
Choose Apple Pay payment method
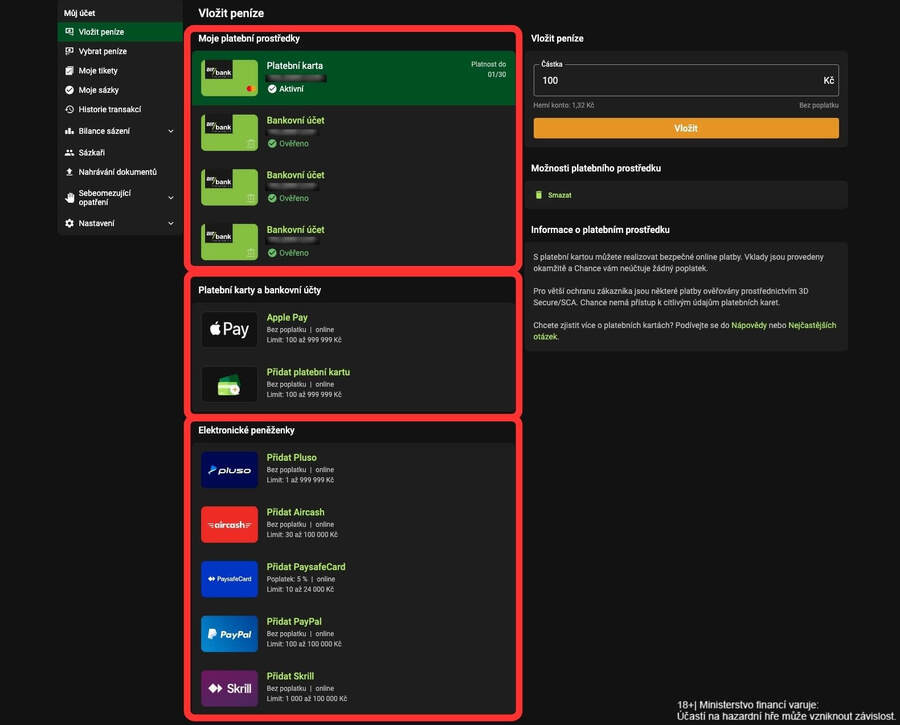coord(354,329)
